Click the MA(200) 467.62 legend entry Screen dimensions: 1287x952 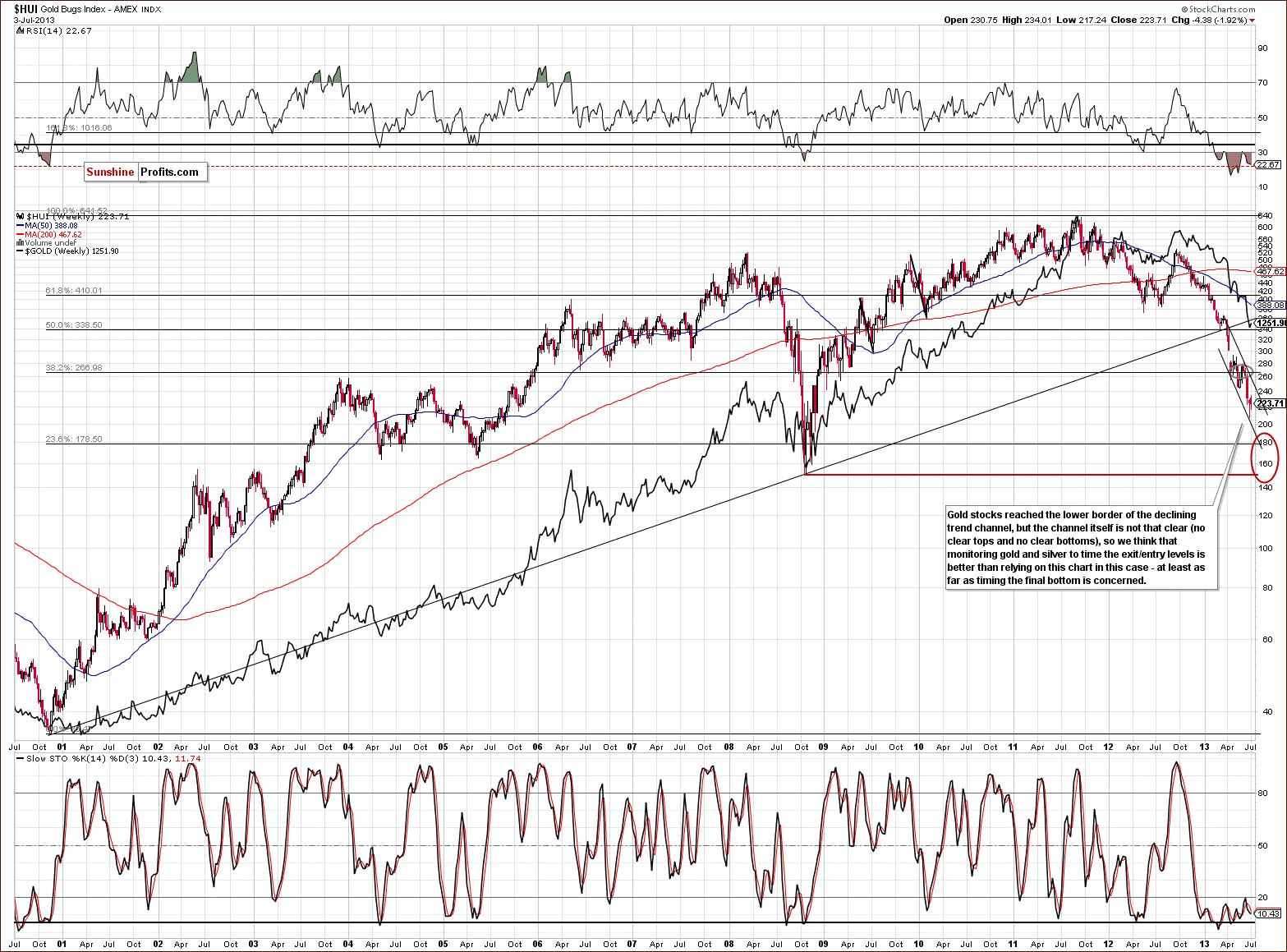[x=53, y=235]
